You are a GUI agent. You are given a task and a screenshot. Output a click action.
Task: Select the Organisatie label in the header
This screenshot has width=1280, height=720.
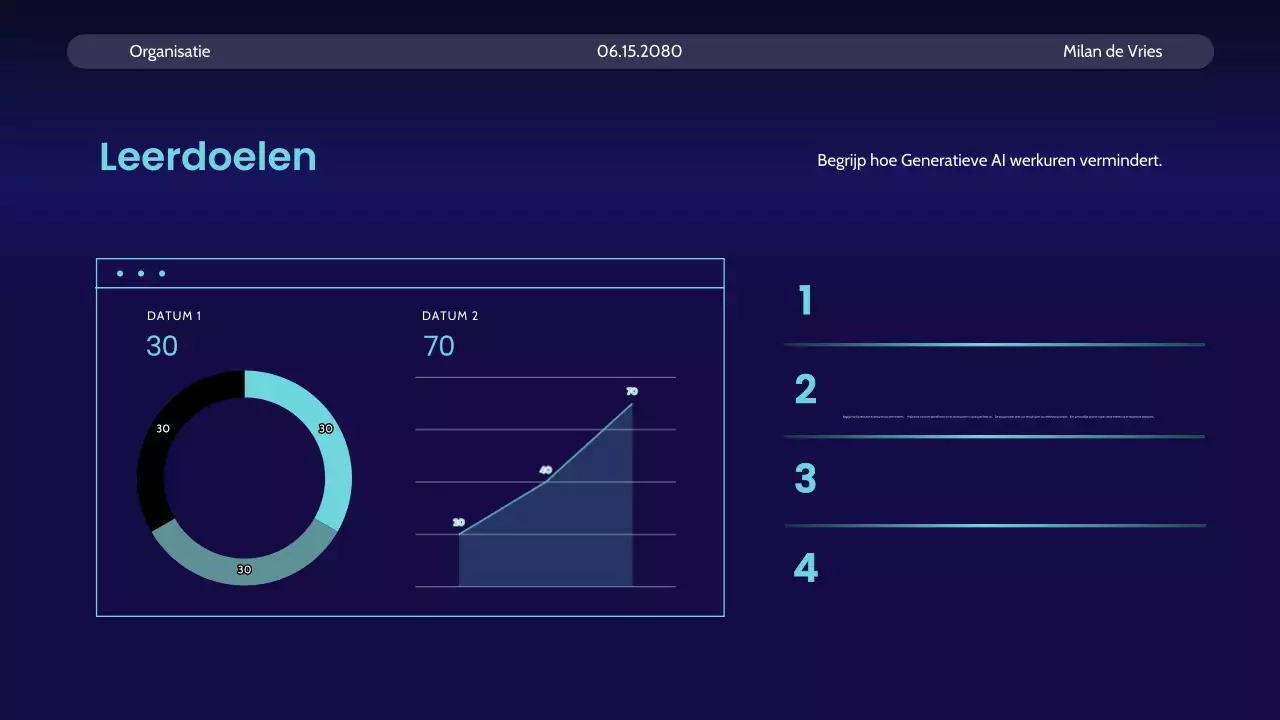[169, 51]
